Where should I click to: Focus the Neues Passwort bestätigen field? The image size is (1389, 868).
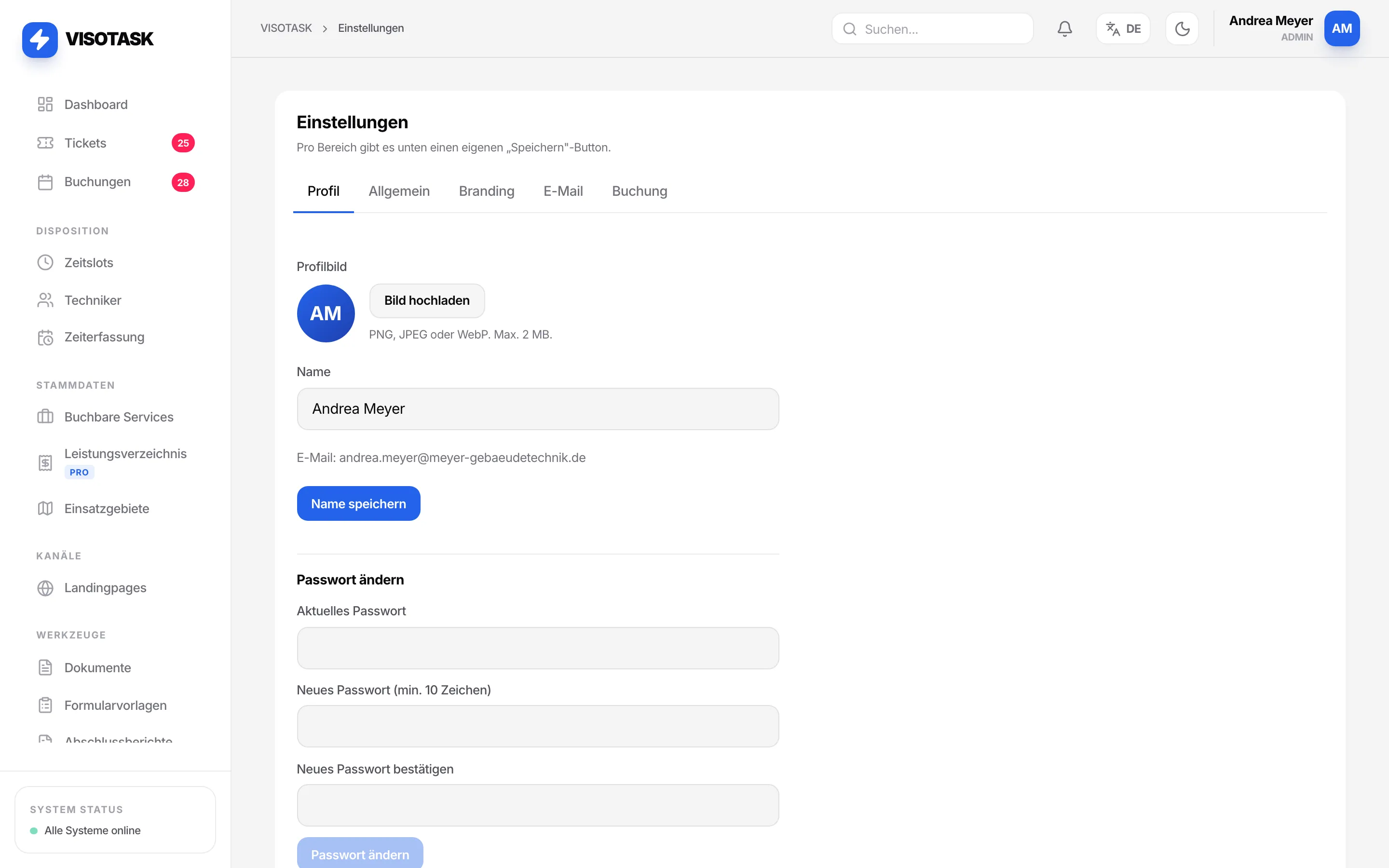pyautogui.click(x=538, y=805)
